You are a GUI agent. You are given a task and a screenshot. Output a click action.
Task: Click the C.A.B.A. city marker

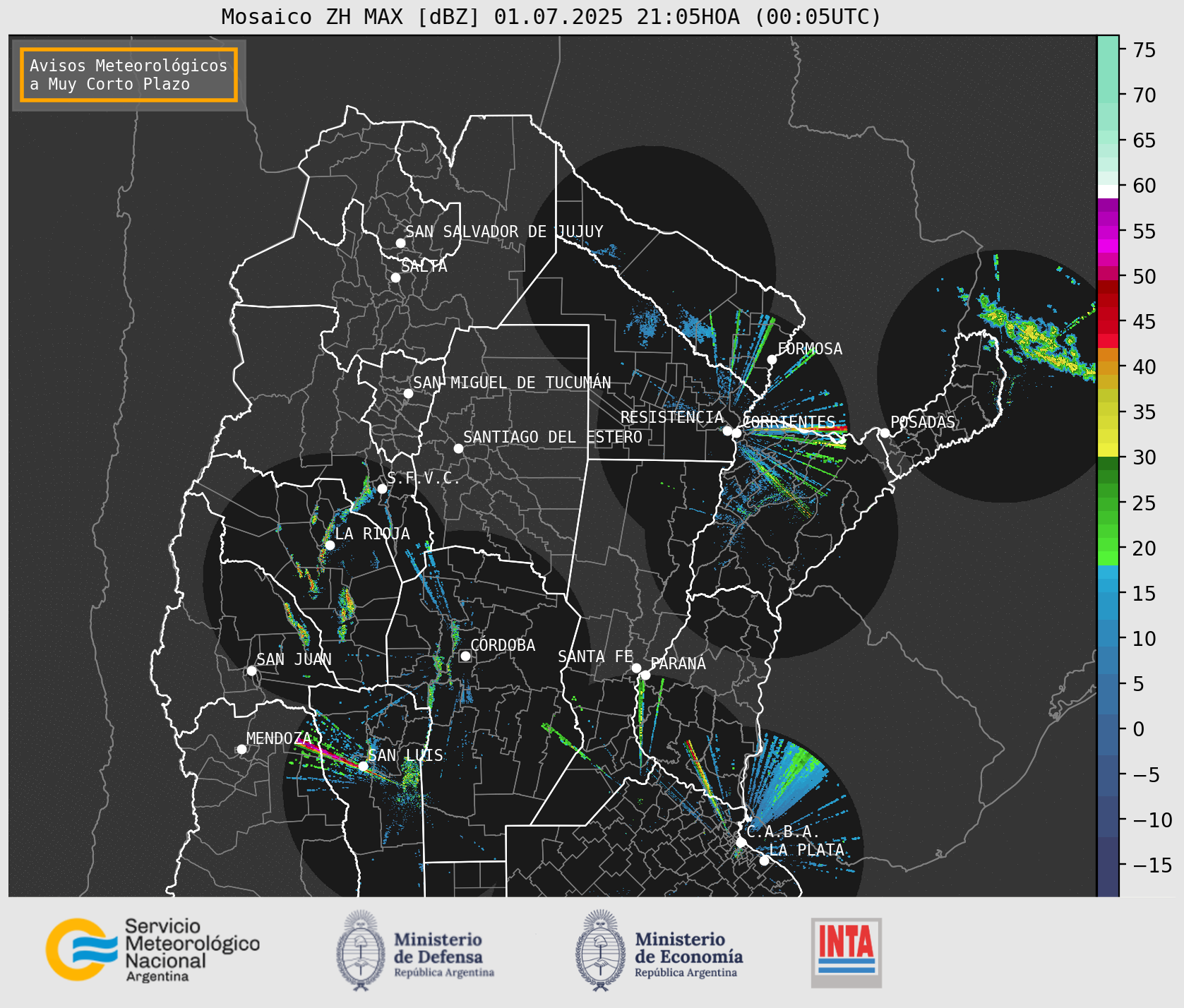tap(741, 842)
